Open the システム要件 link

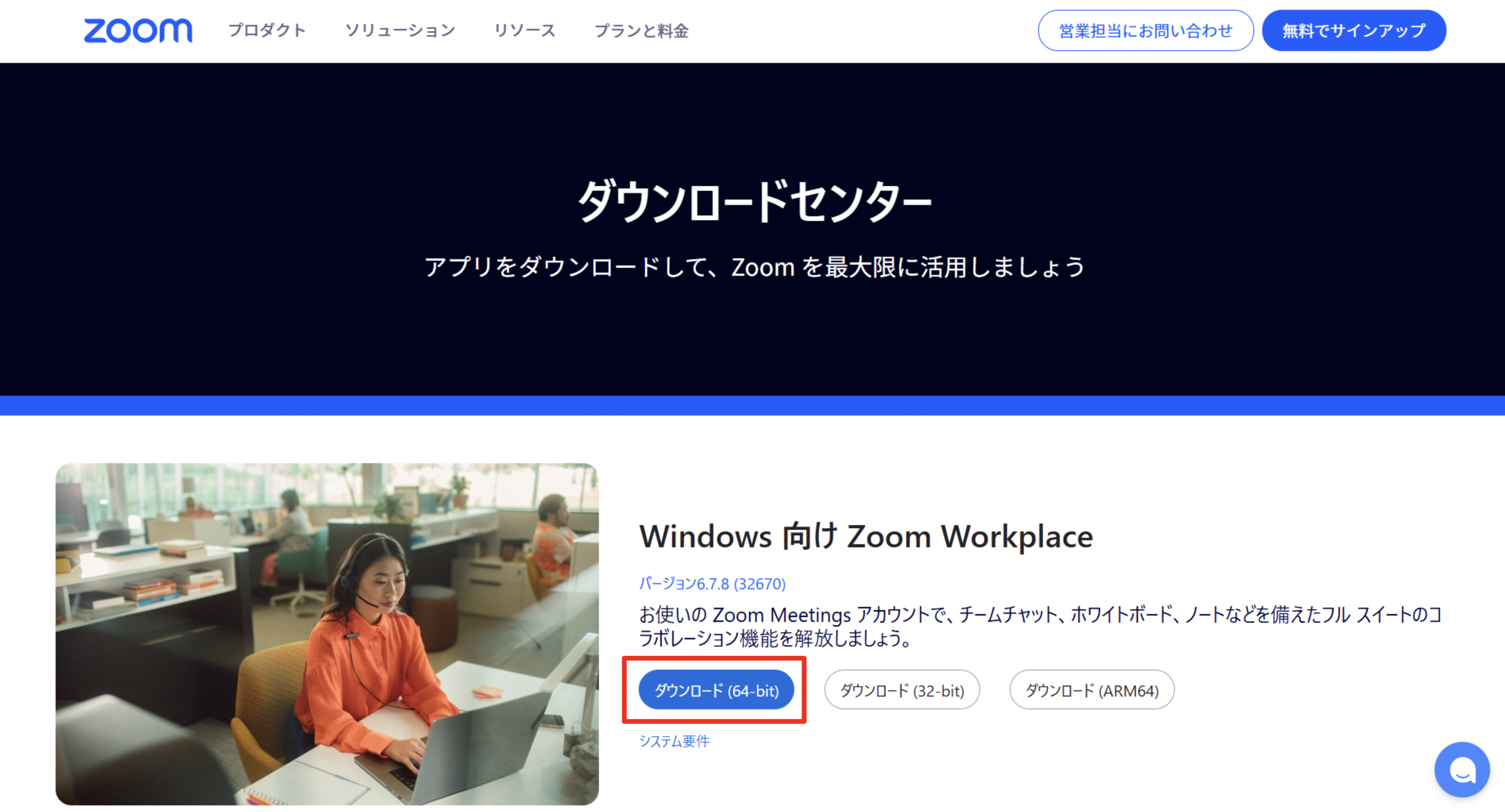click(x=674, y=741)
